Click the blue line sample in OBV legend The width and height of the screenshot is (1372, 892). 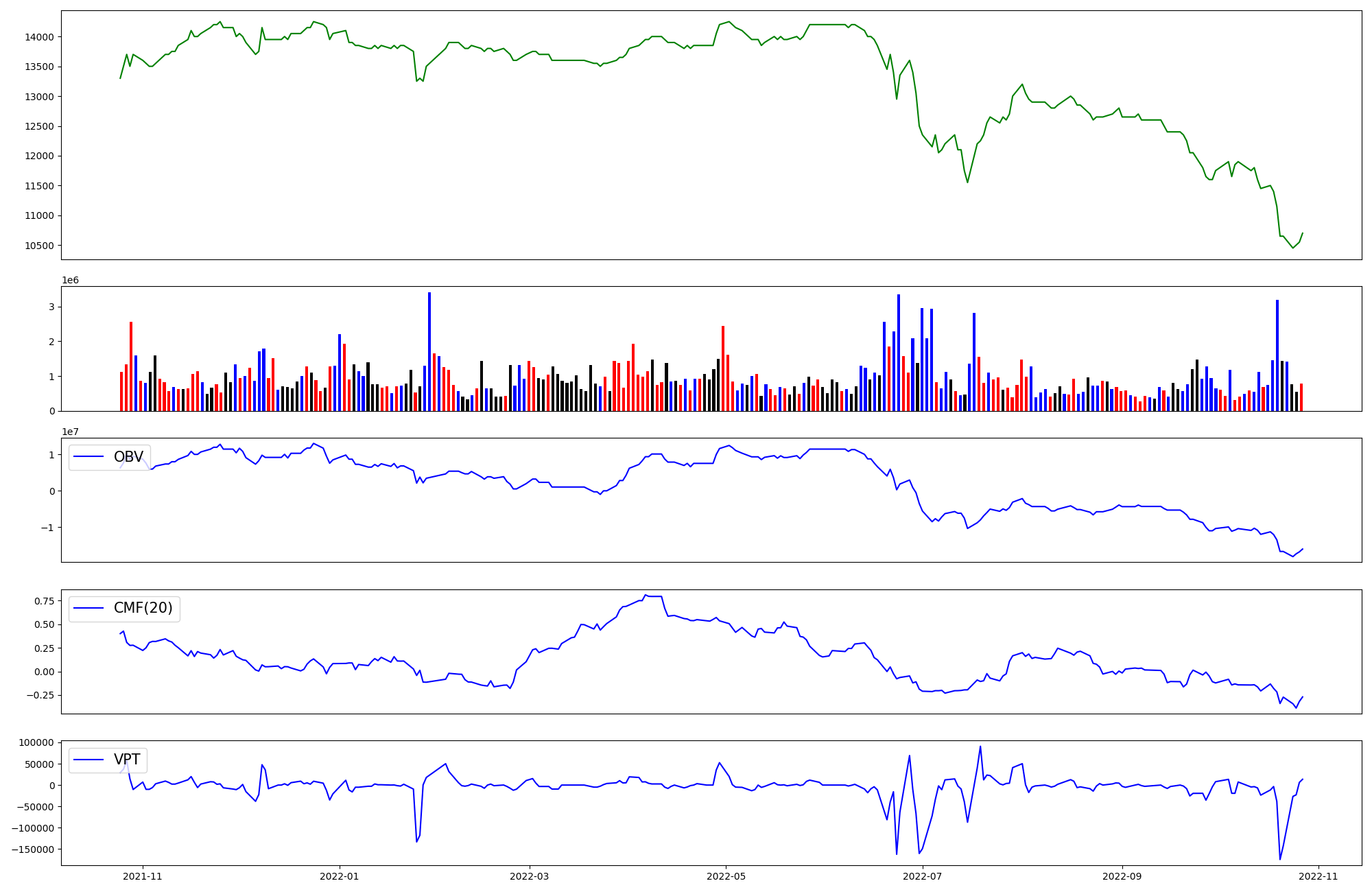click(x=88, y=457)
